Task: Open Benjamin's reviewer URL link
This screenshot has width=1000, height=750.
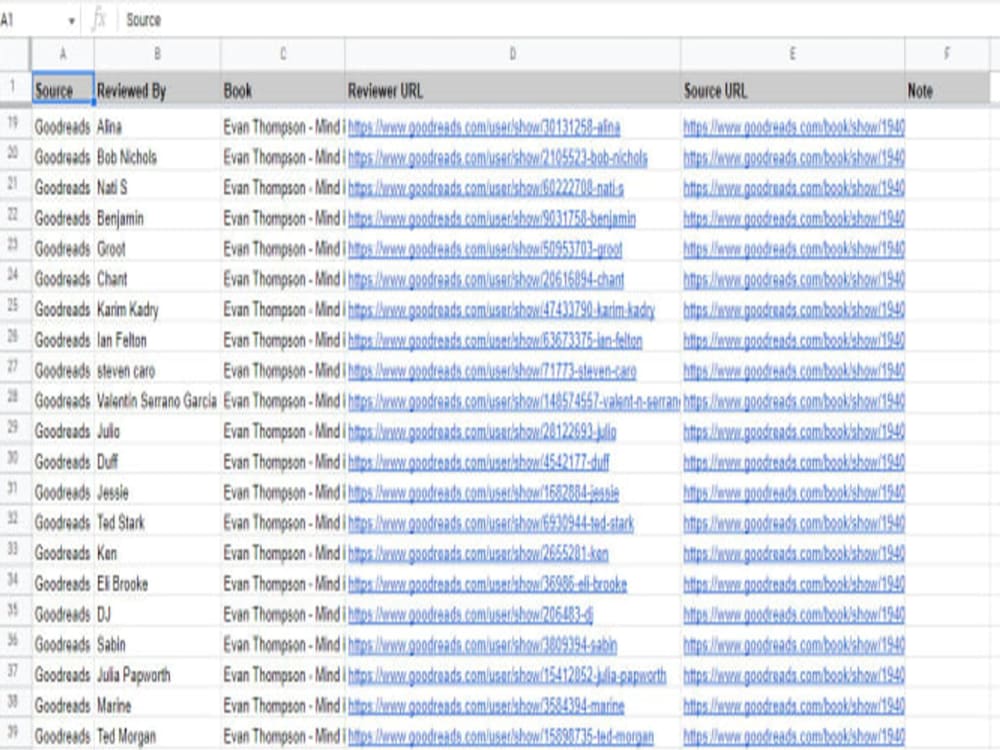Action: 492,219
